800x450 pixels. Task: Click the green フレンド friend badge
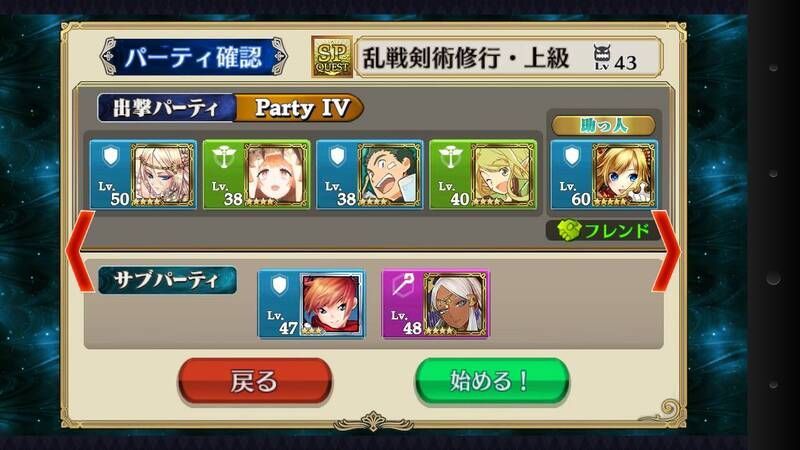(603, 231)
